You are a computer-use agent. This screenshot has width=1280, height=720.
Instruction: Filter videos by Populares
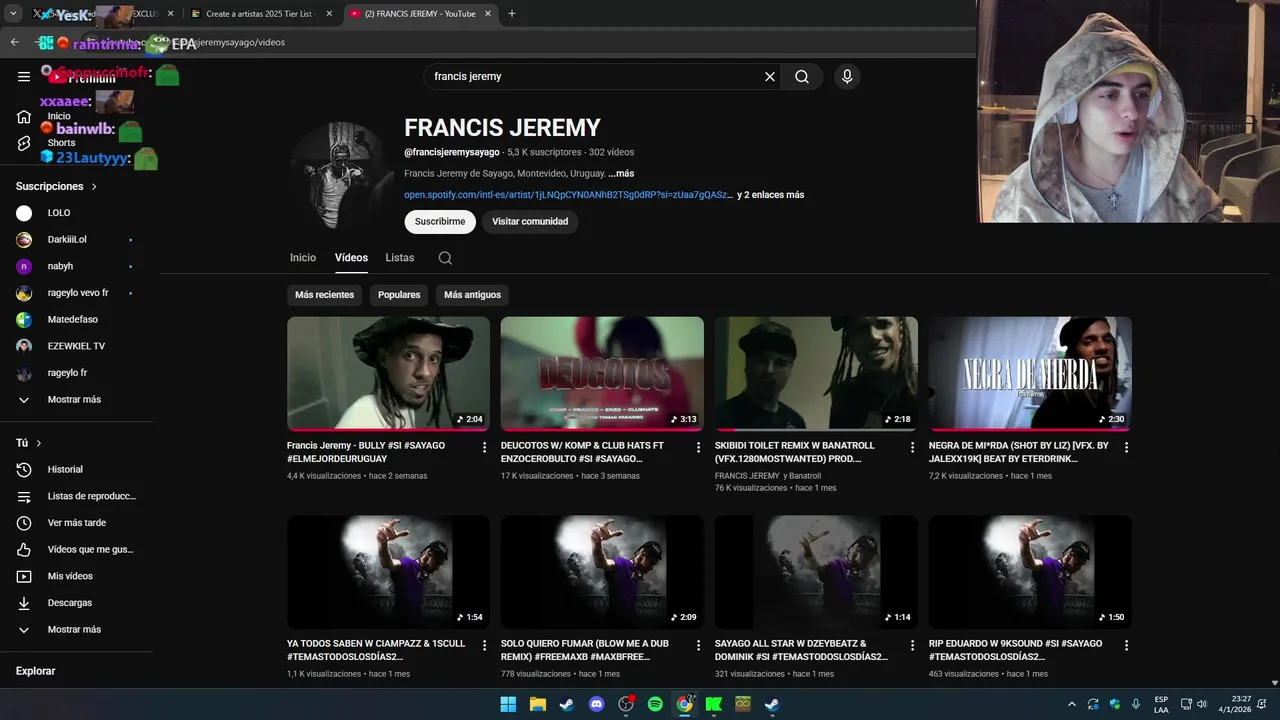tap(399, 295)
